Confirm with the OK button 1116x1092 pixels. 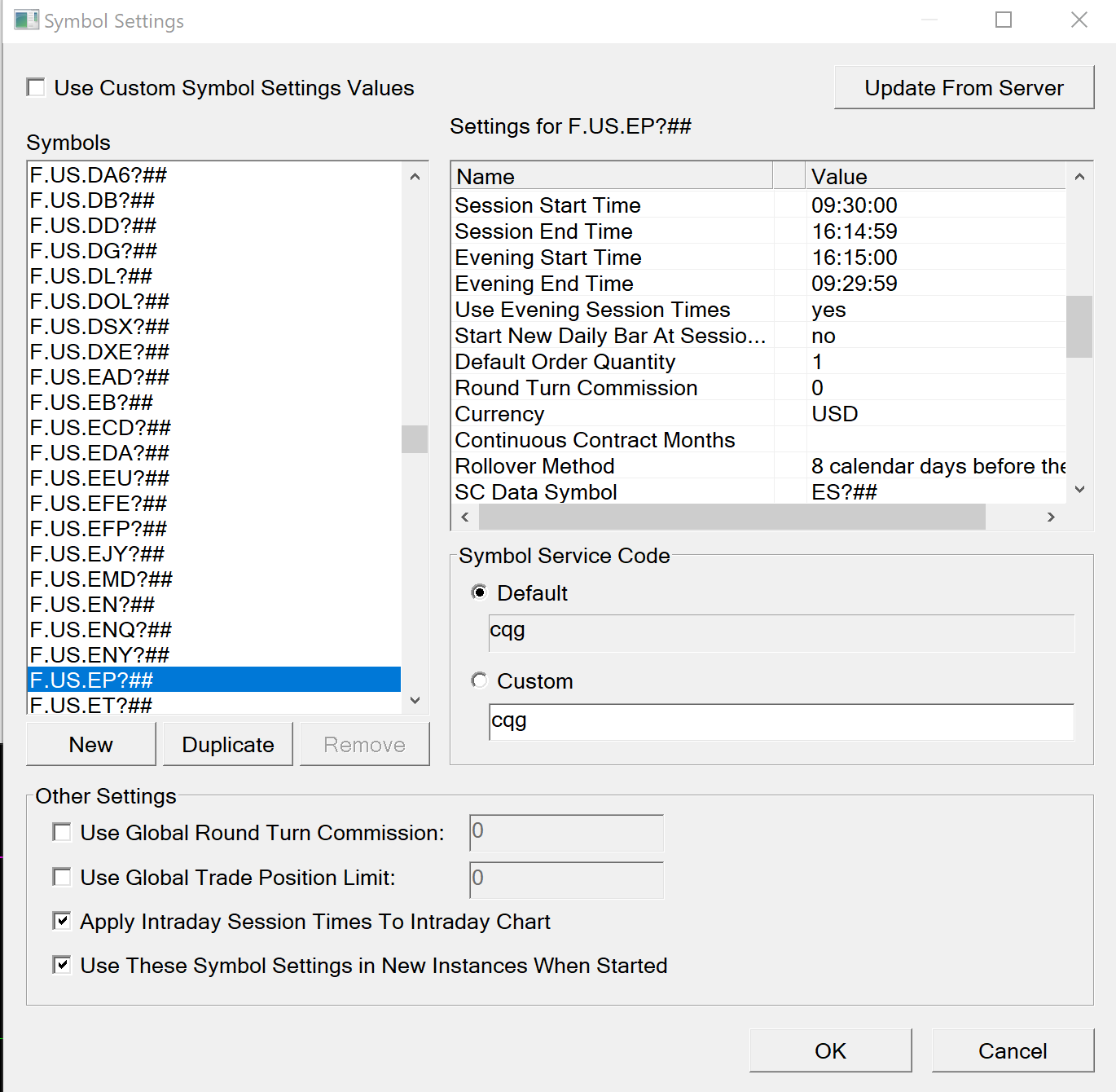(x=830, y=1050)
